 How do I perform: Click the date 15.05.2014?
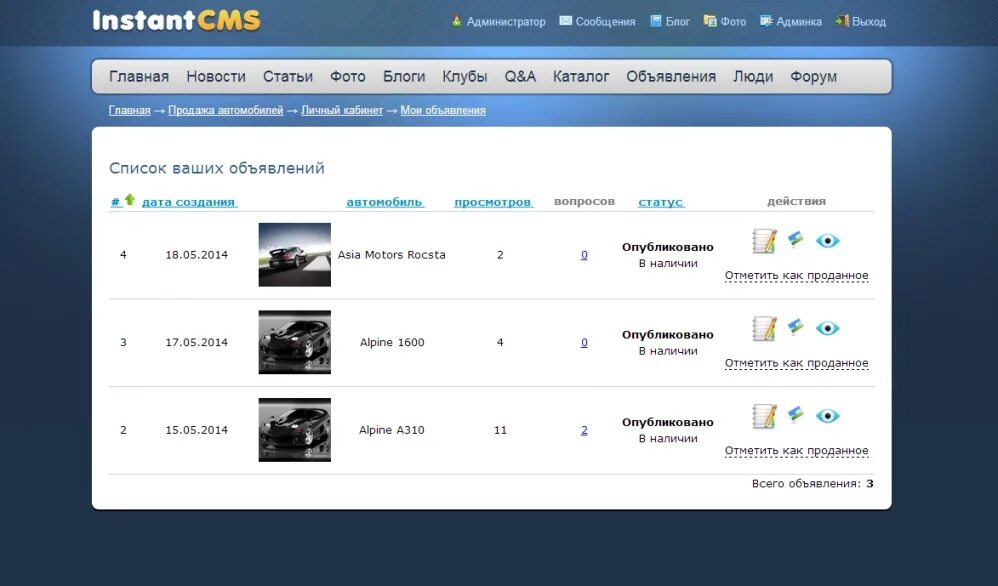tap(197, 430)
